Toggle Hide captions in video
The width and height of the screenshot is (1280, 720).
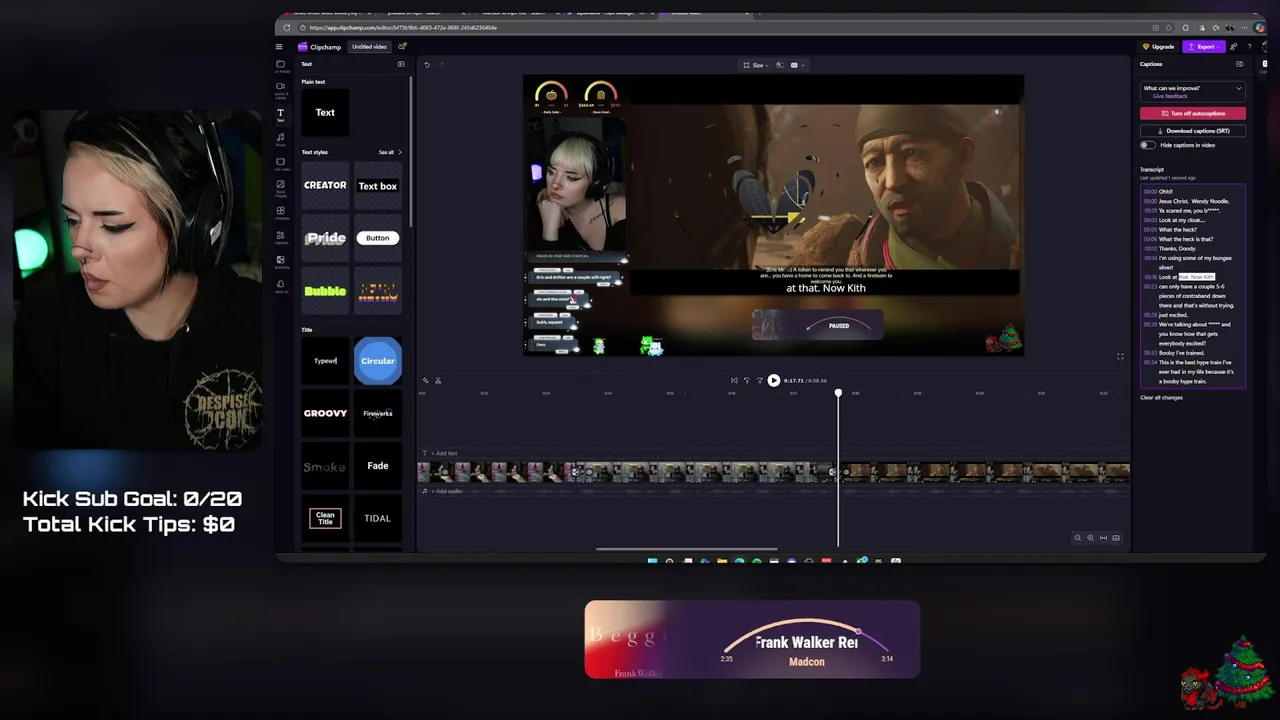(x=1148, y=145)
